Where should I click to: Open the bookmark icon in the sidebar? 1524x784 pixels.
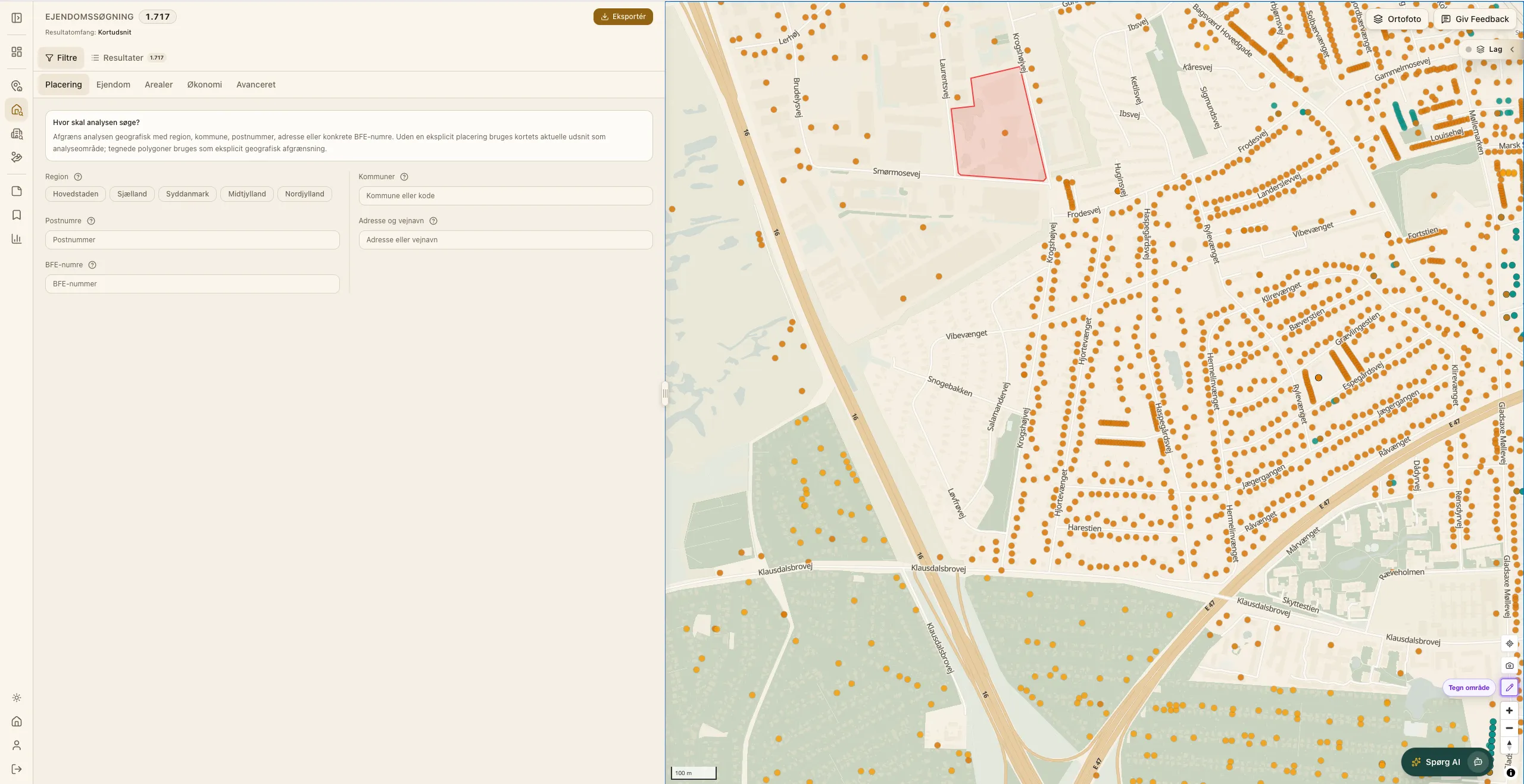[17, 215]
